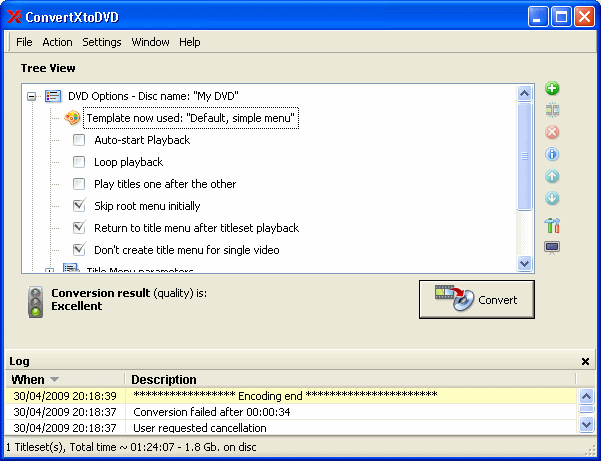Click the preview monitor icon
The height and width of the screenshot is (461, 601).
tap(552, 248)
